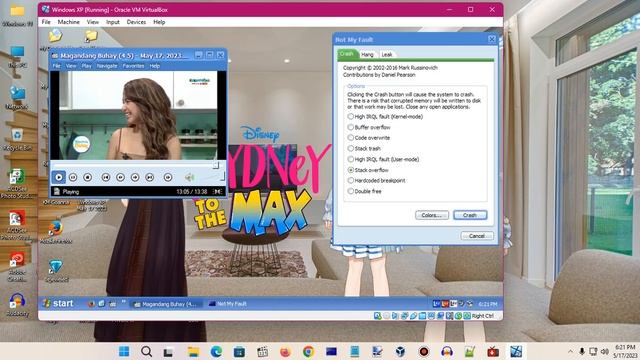Mute audio using the media player speaker icon
The width and height of the screenshot is (640, 360).
coord(189,177)
